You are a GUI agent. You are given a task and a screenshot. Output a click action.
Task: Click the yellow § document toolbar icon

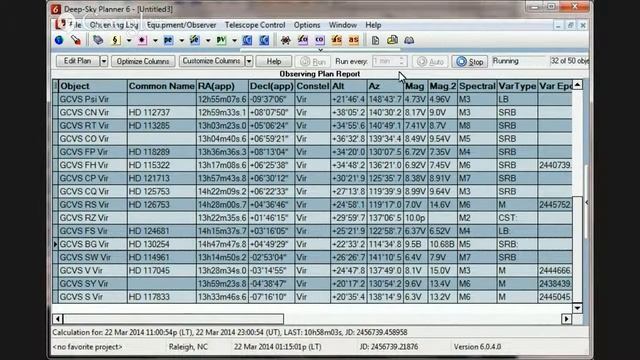point(116,40)
